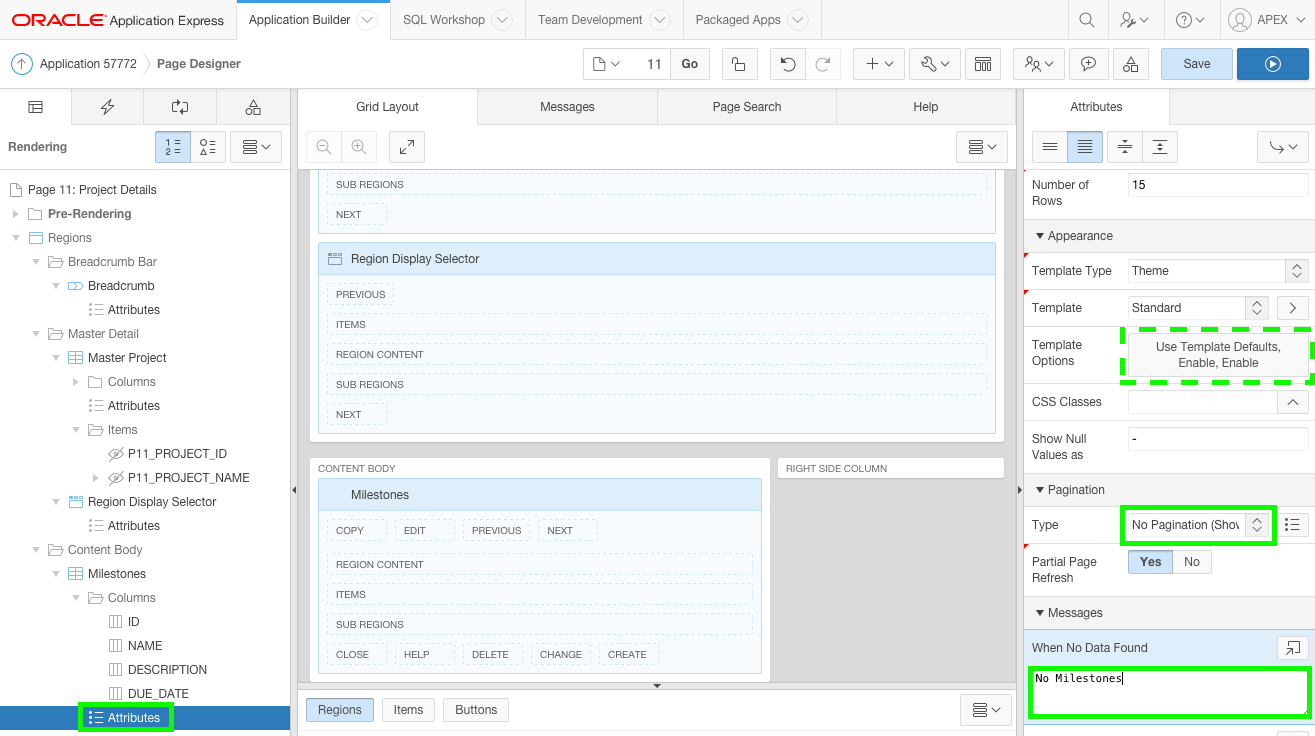The width and height of the screenshot is (1315, 736).
Task: Undo the last change
Action: pyautogui.click(x=787, y=62)
